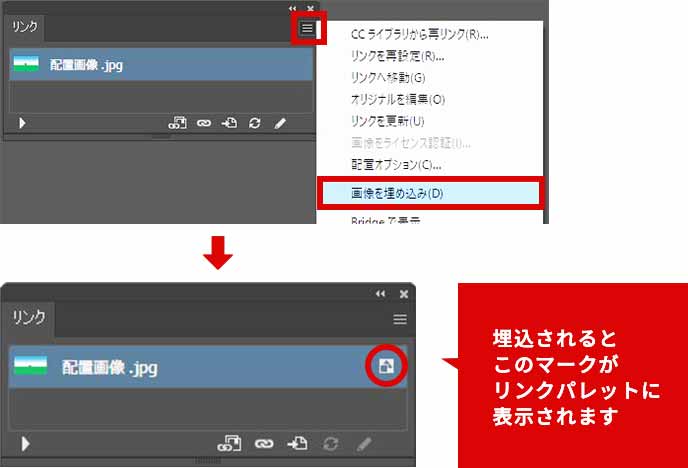Select リンクを更新(U) menu entry
This screenshot has width=688, height=468.
(388, 121)
